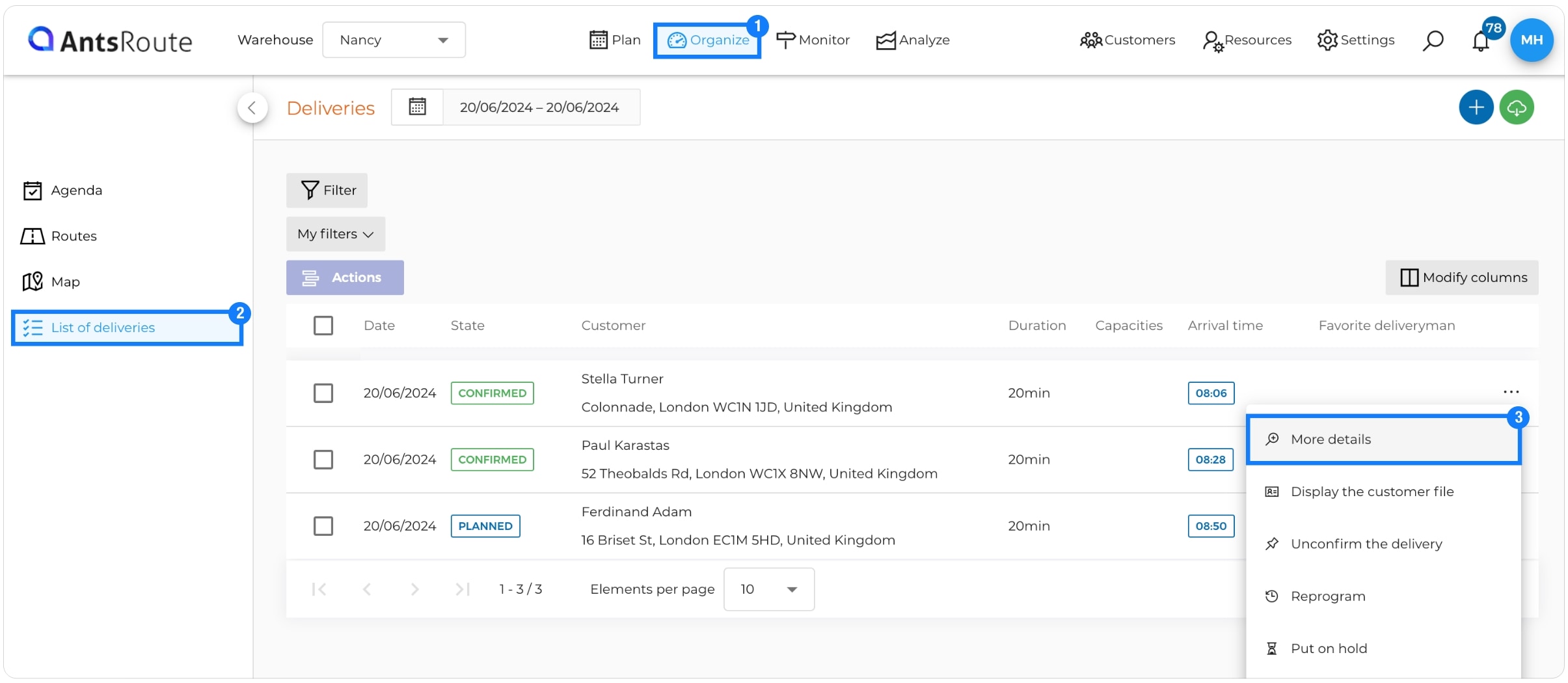
Task: Select More details in the context menu
Action: (x=1384, y=439)
